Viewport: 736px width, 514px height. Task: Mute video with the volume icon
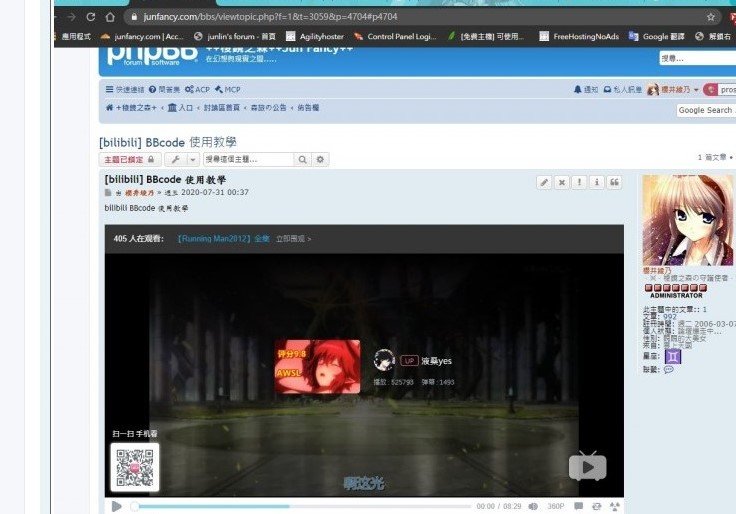[533, 506]
